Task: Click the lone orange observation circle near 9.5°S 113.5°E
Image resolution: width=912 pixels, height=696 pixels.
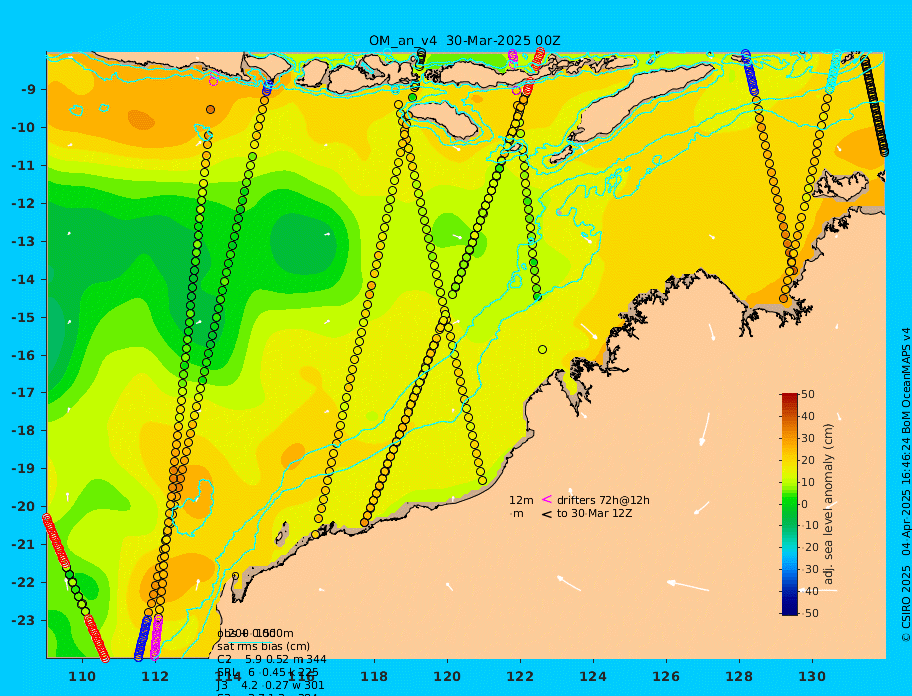Action: pos(211,109)
